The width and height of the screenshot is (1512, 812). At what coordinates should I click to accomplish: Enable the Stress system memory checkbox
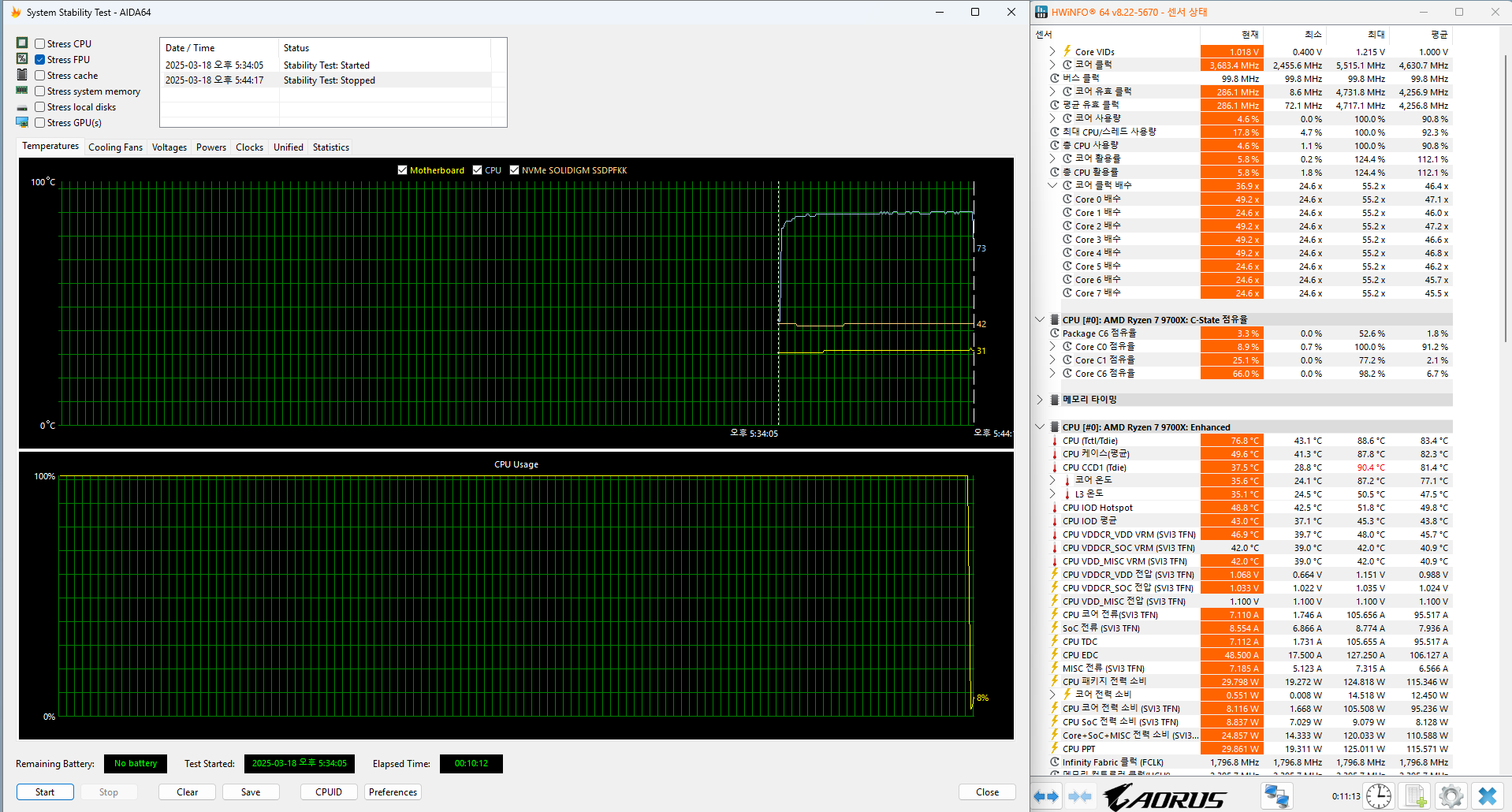coord(39,91)
